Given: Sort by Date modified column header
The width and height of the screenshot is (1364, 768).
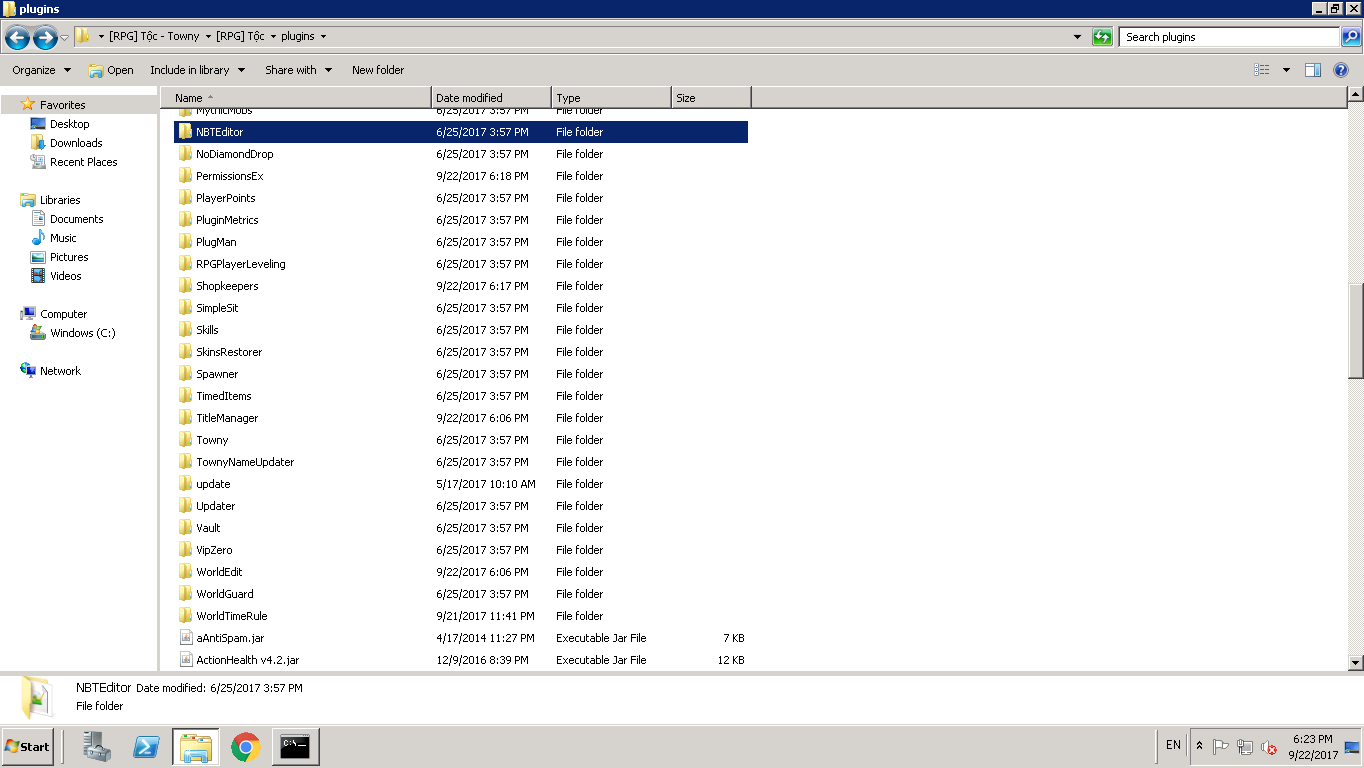Looking at the screenshot, I should pos(491,98).
